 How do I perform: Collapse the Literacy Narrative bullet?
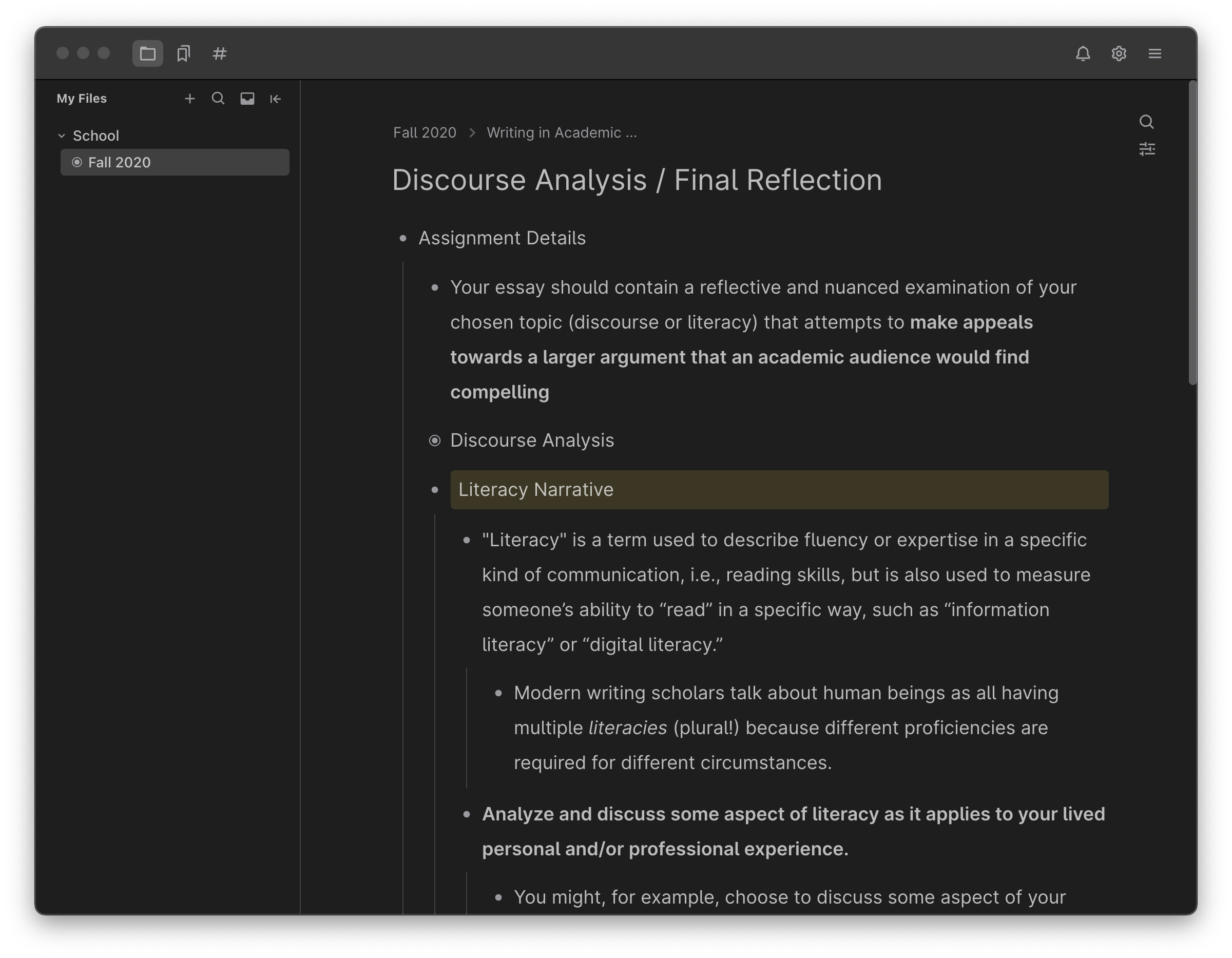point(434,490)
